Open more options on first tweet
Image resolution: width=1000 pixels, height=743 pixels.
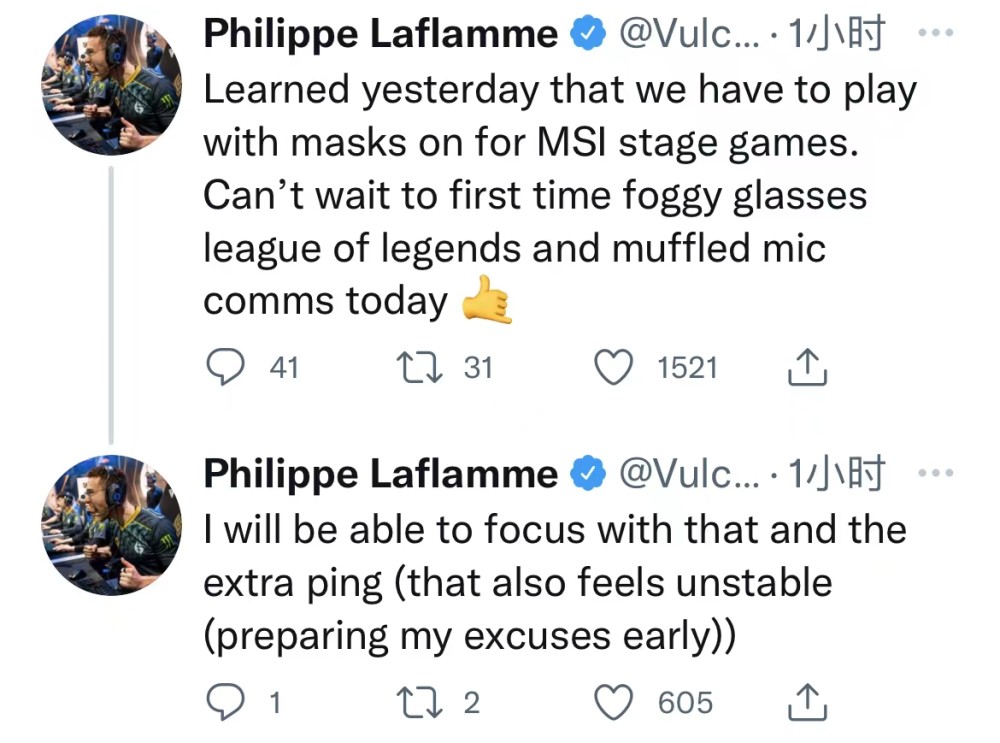click(935, 35)
